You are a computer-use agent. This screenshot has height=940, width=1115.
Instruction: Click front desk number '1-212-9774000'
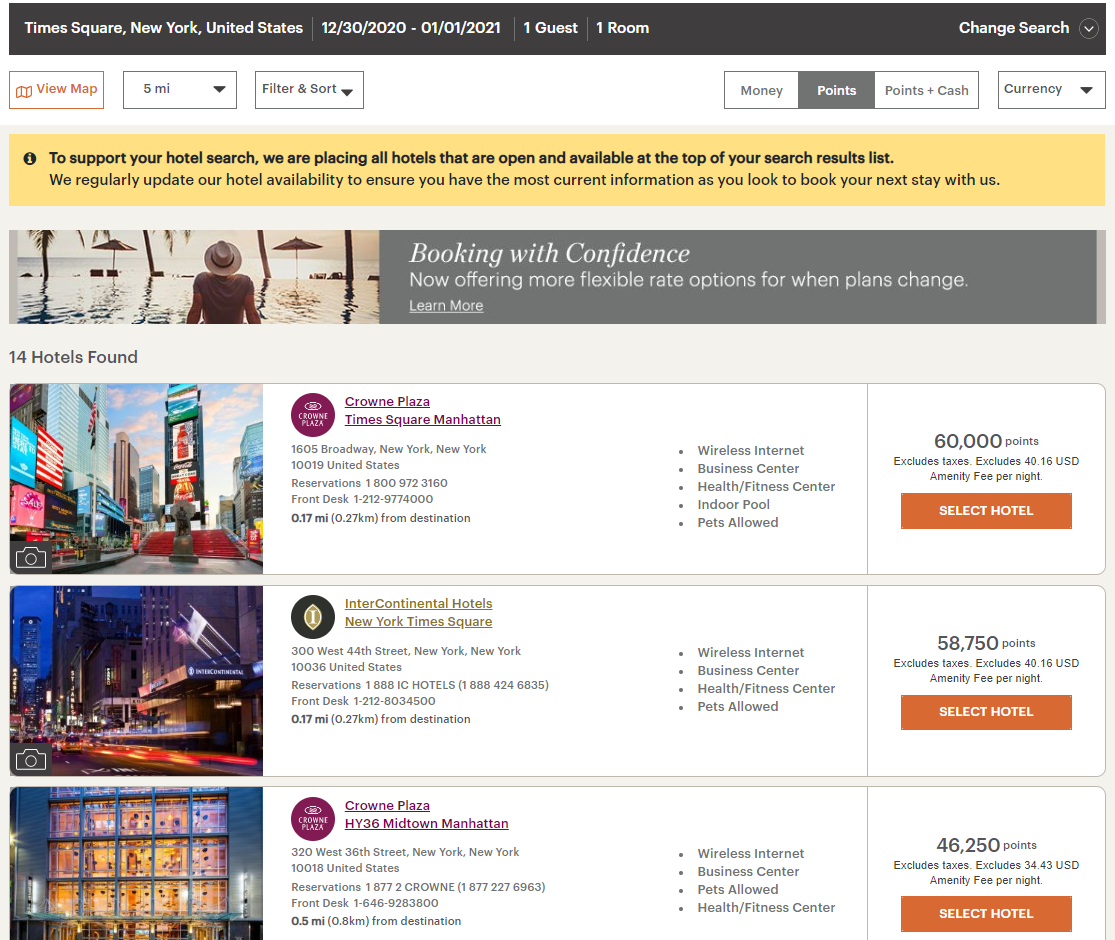click(x=393, y=500)
